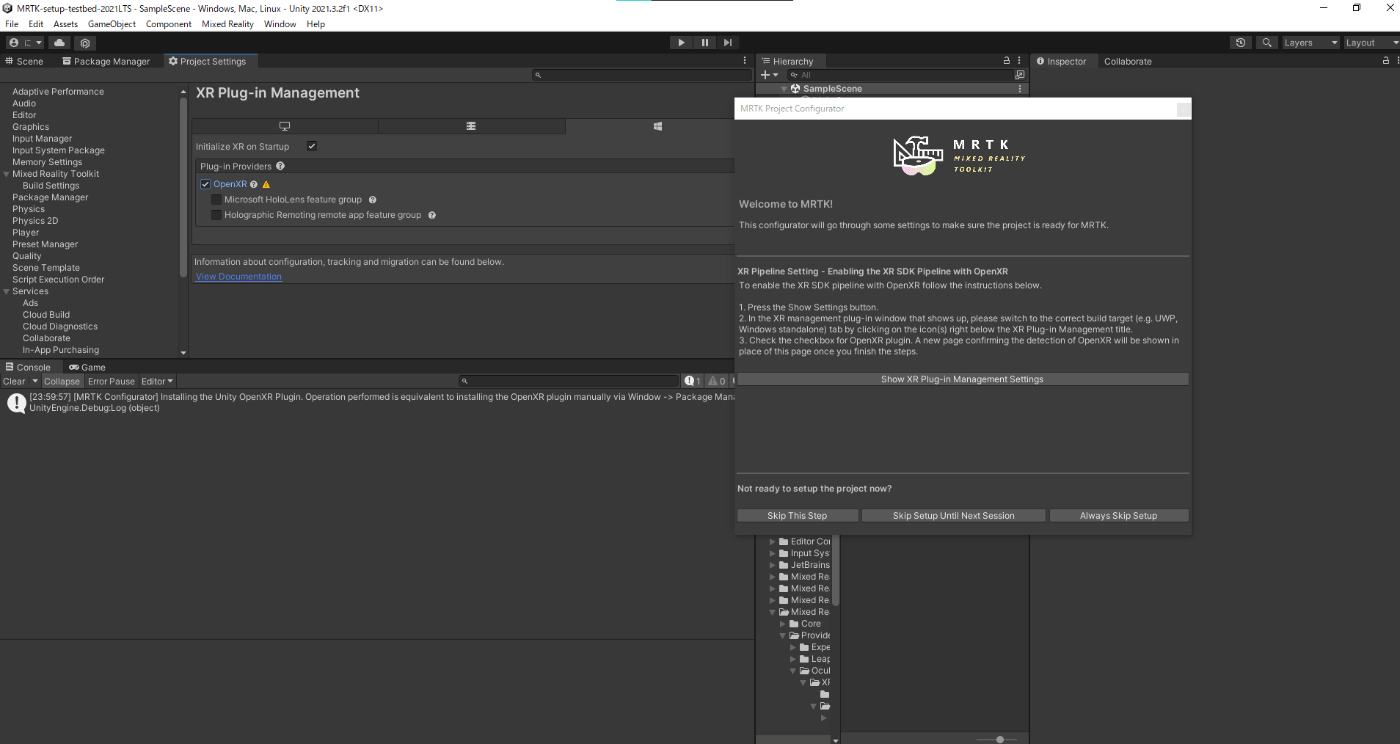This screenshot has width=1400, height=744.
Task: Click the cloud services icon
Action: (59, 43)
